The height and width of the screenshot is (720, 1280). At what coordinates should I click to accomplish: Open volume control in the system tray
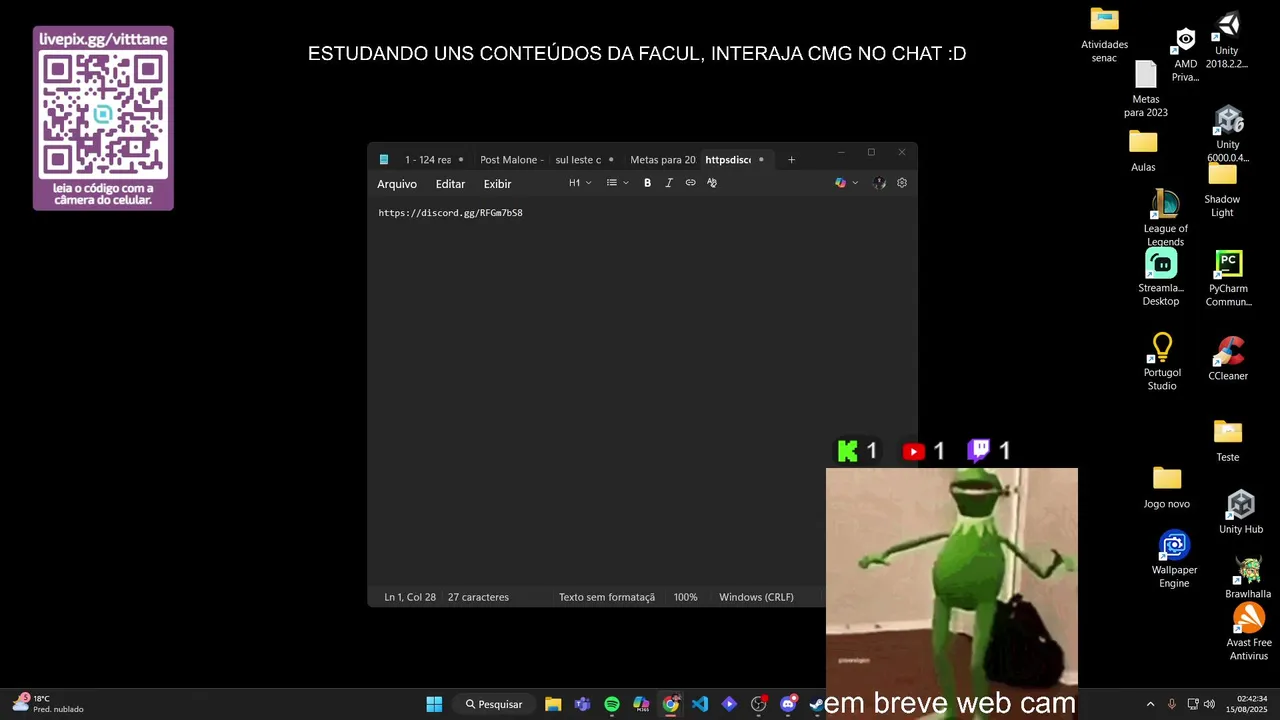(1209, 704)
